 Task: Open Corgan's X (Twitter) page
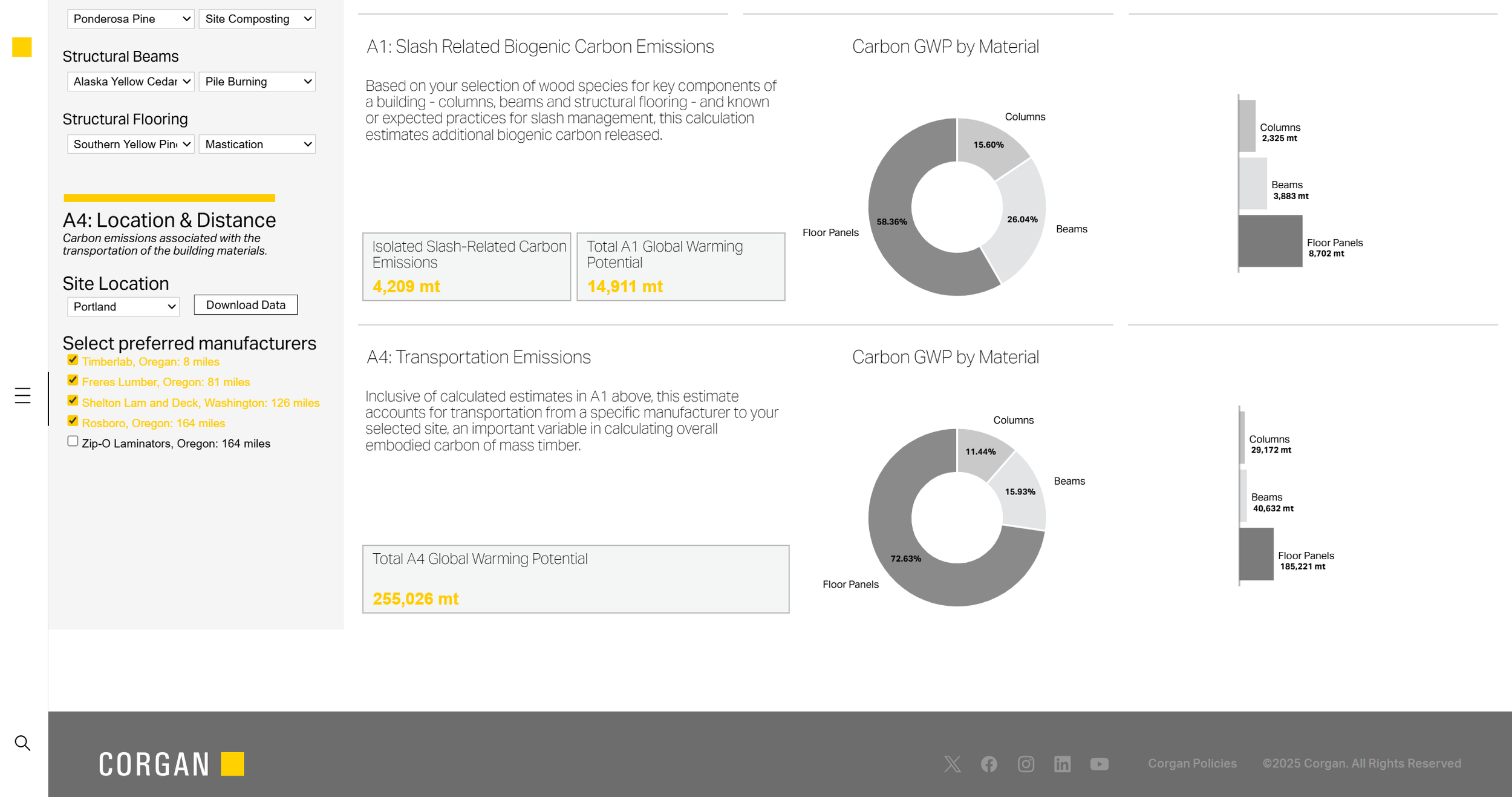click(952, 764)
